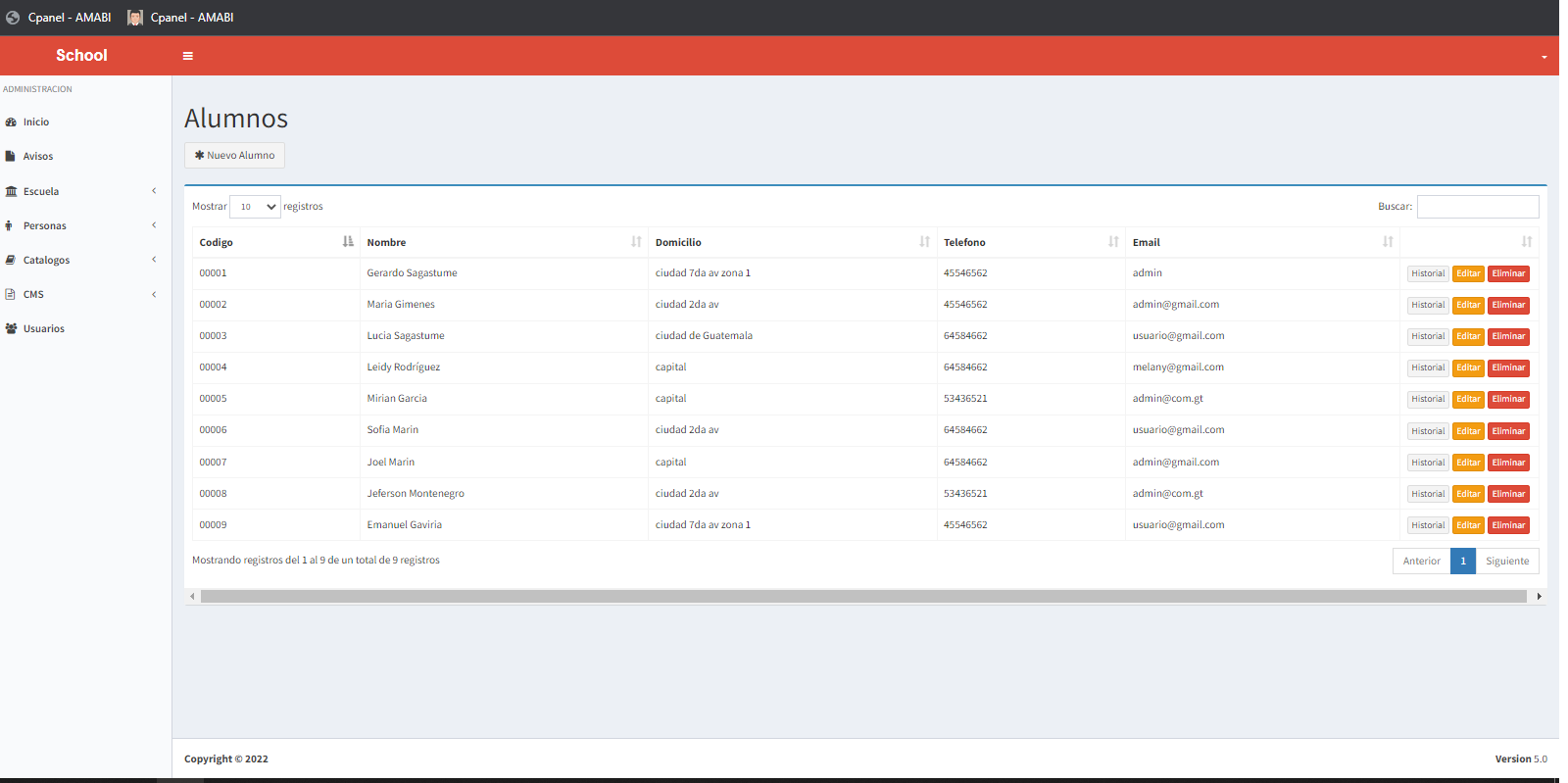Click the Inicio dashboard icon
The height and width of the screenshot is (783, 1568).
11,122
